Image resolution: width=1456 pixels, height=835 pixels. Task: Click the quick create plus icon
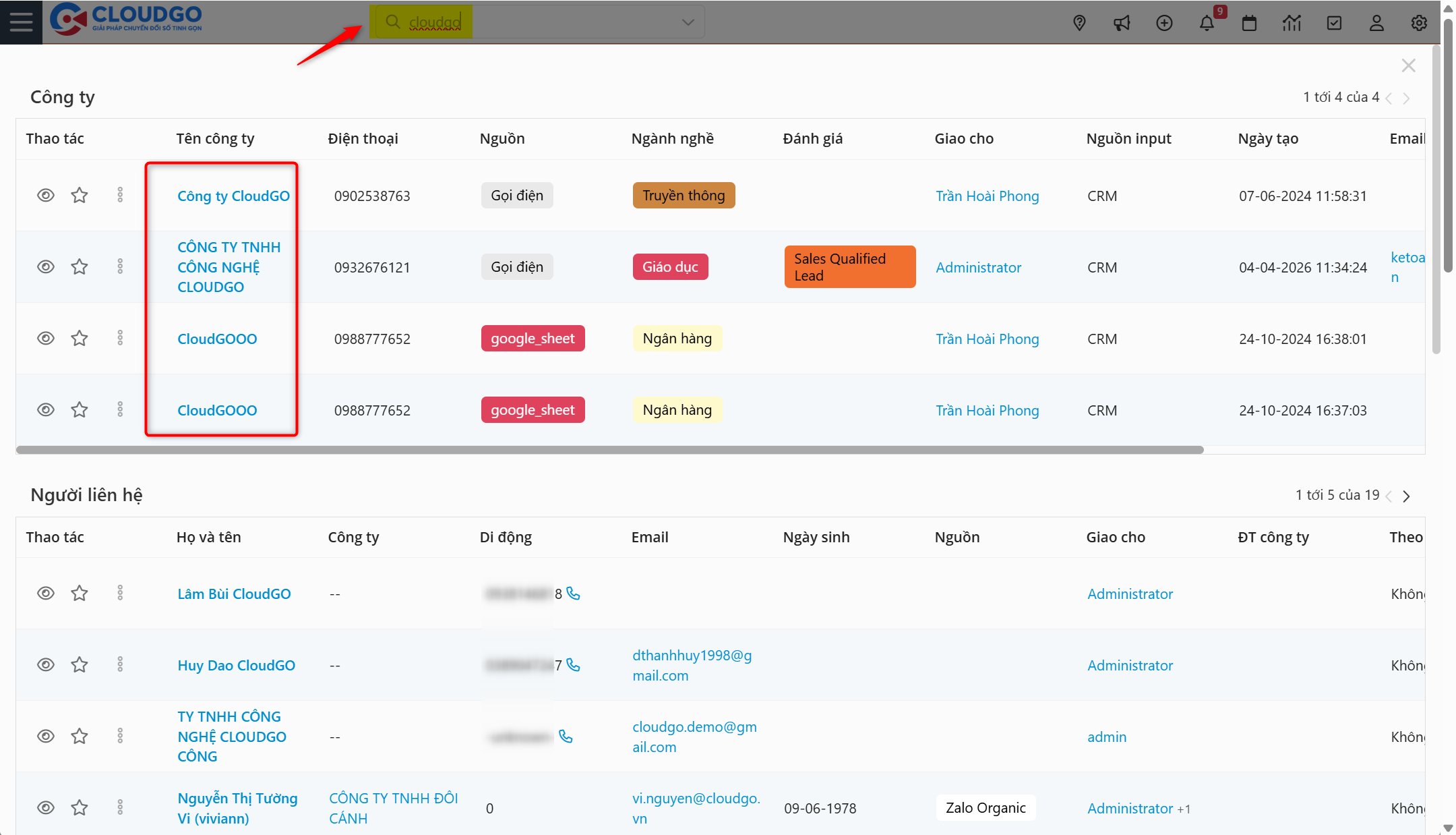pyautogui.click(x=1164, y=23)
